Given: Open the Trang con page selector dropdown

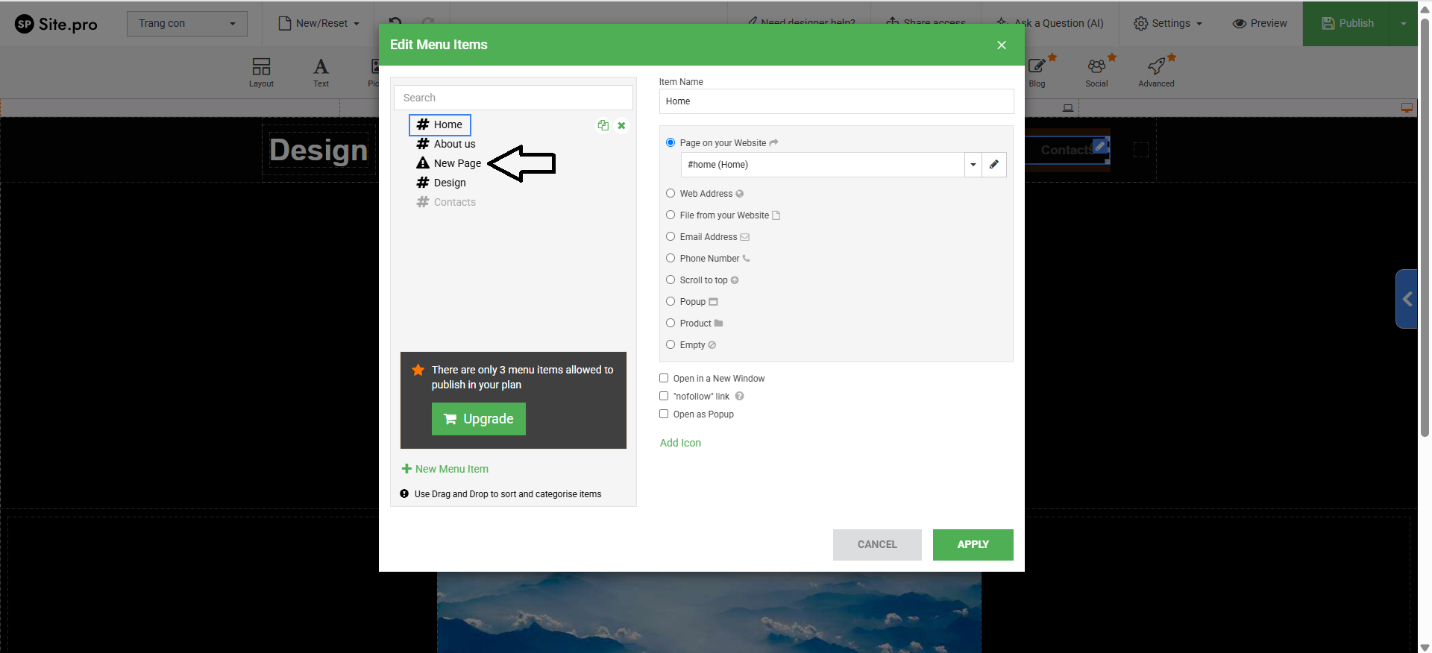Looking at the screenshot, I should pos(187,24).
